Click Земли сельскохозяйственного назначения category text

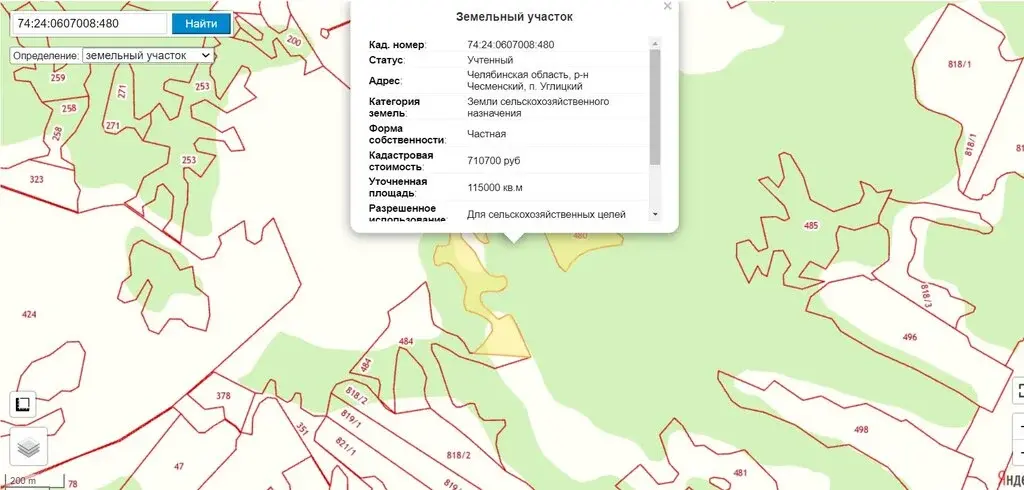538,107
